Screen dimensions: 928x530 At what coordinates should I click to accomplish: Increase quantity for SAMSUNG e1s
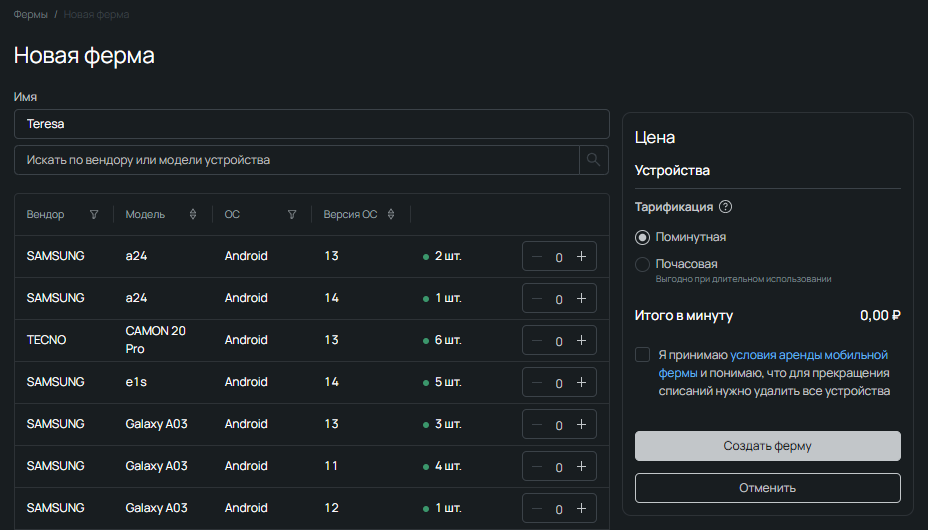click(x=581, y=383)
